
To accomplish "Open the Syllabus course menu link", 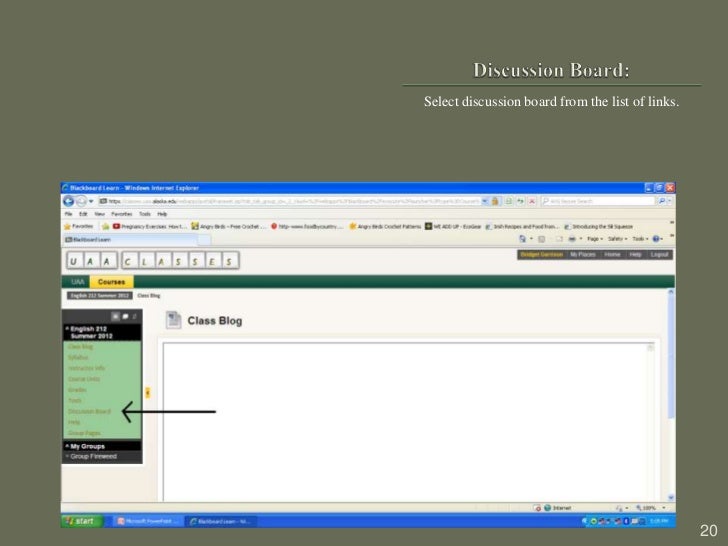I will click(x=78, y=358).
